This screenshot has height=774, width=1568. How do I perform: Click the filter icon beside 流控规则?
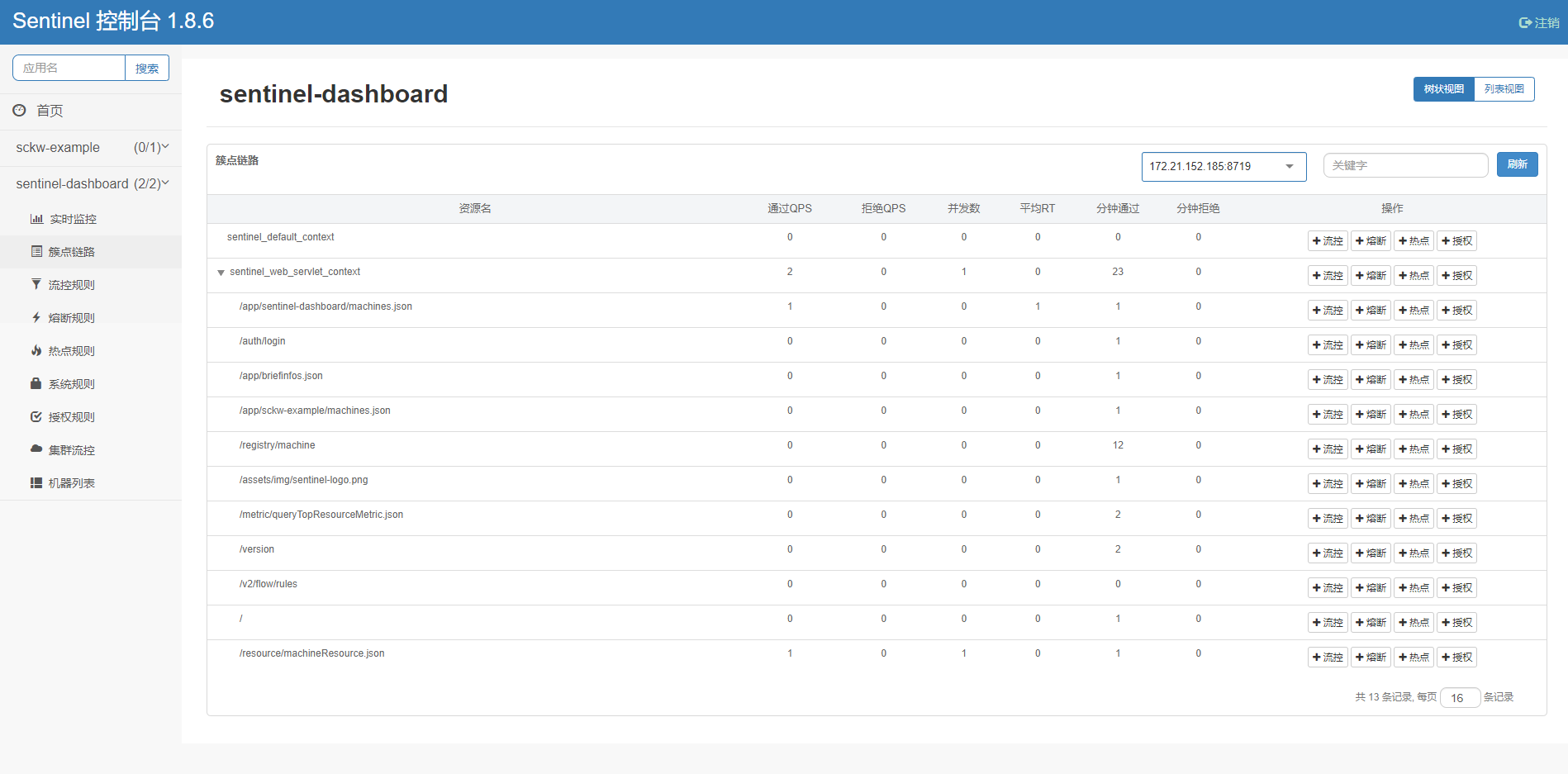coord(36,284)
